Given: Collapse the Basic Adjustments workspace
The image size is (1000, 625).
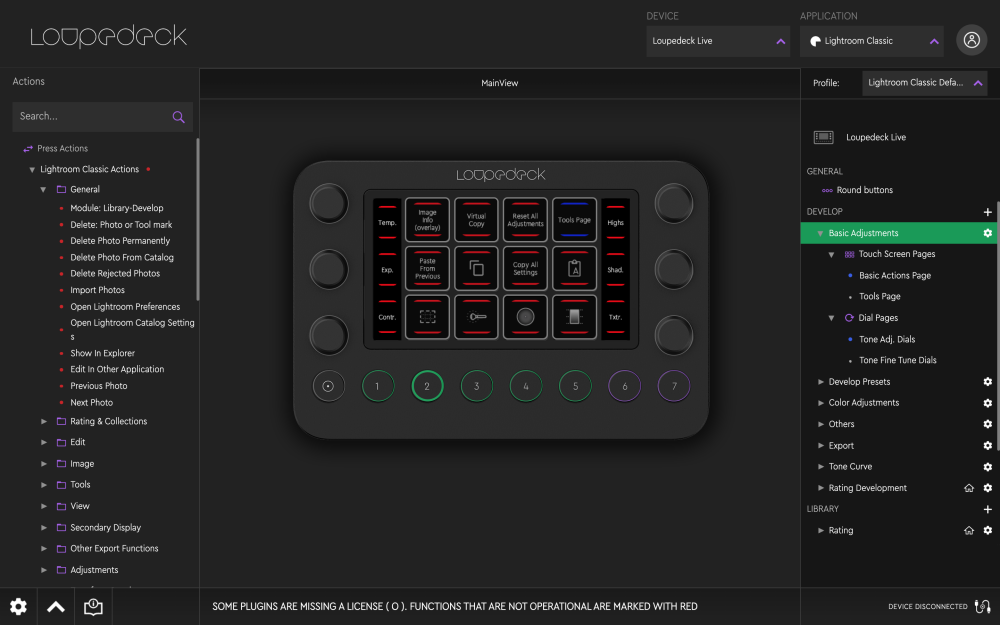Looking at the screenshot, I should point(820,233).
